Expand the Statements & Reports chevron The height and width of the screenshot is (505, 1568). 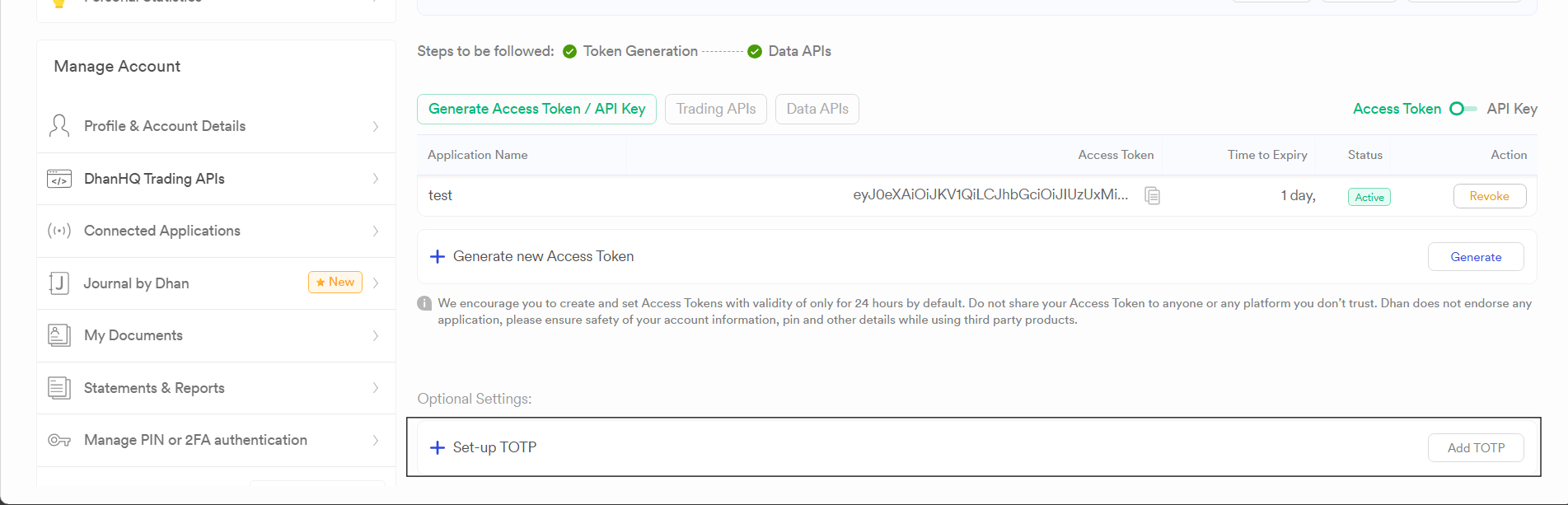click(x=376, y=388)
